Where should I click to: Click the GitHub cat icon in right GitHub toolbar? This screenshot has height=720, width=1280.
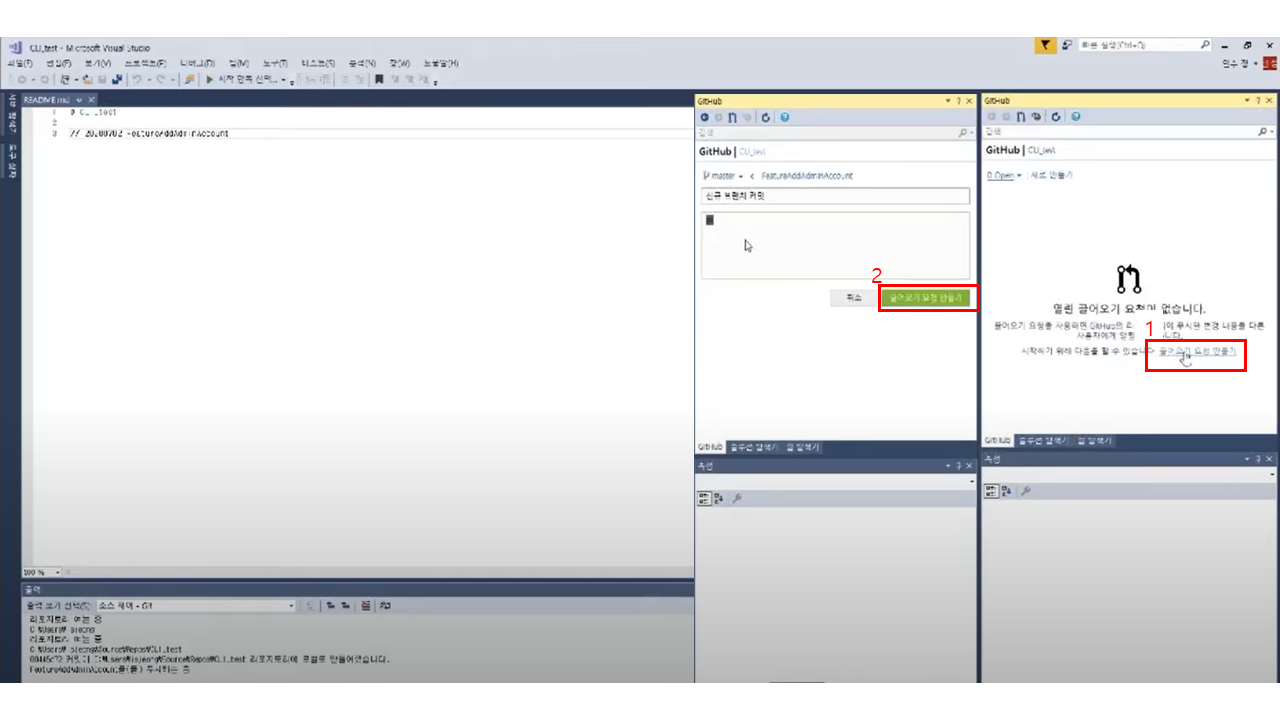coord(1036,117)
